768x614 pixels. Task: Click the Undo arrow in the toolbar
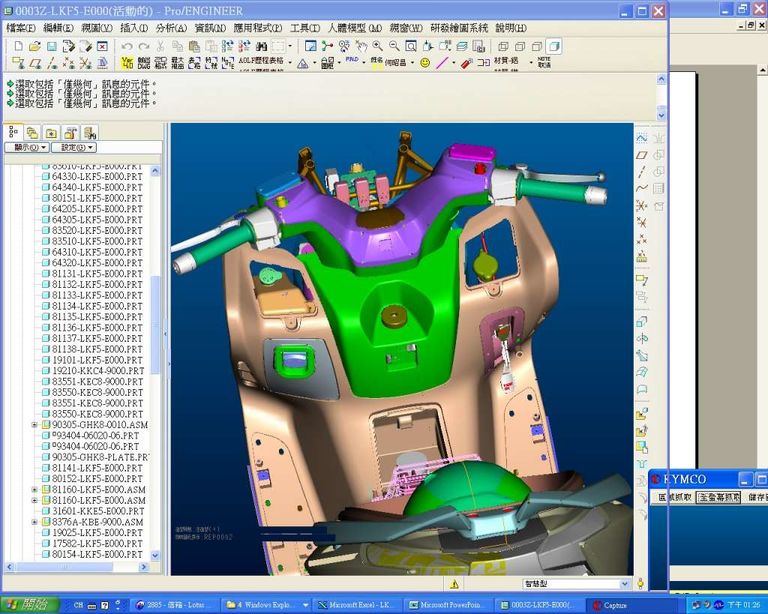pos(127,46)
